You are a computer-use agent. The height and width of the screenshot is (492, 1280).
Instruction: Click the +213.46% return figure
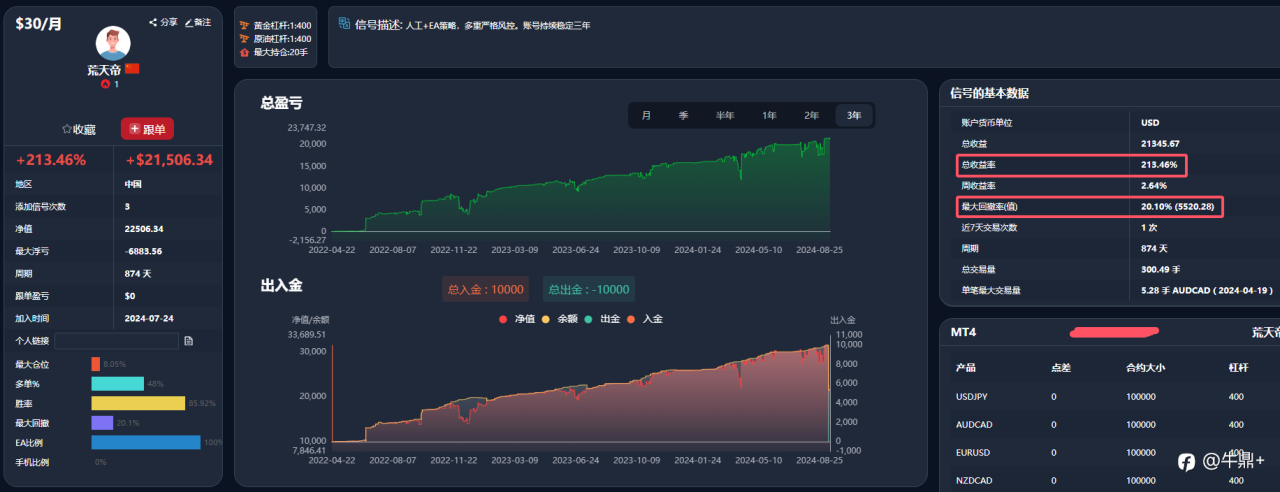coord(51,160)
